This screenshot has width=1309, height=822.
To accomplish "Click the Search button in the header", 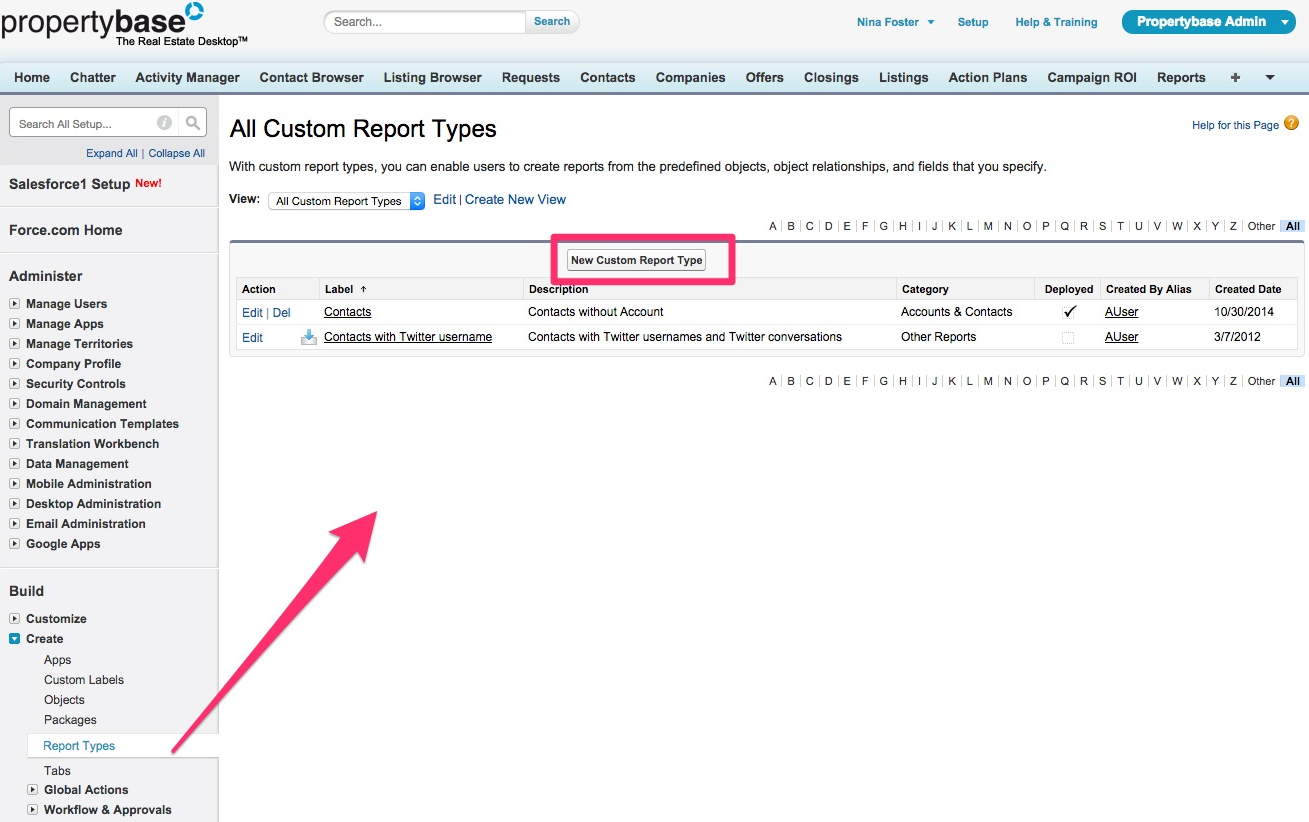I will (551, 20).
